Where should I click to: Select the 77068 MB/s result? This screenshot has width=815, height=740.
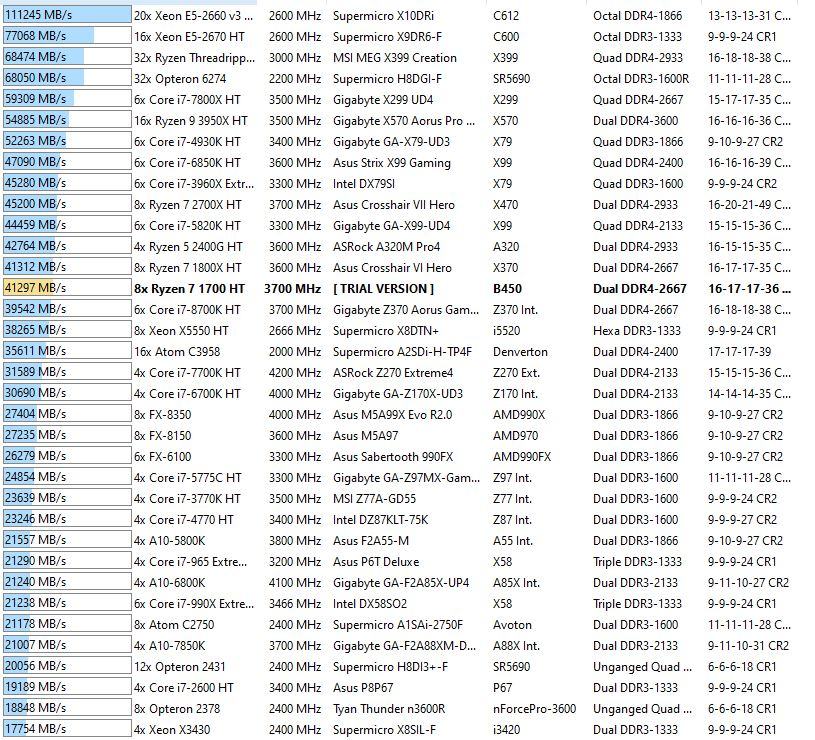coord(67,36)
